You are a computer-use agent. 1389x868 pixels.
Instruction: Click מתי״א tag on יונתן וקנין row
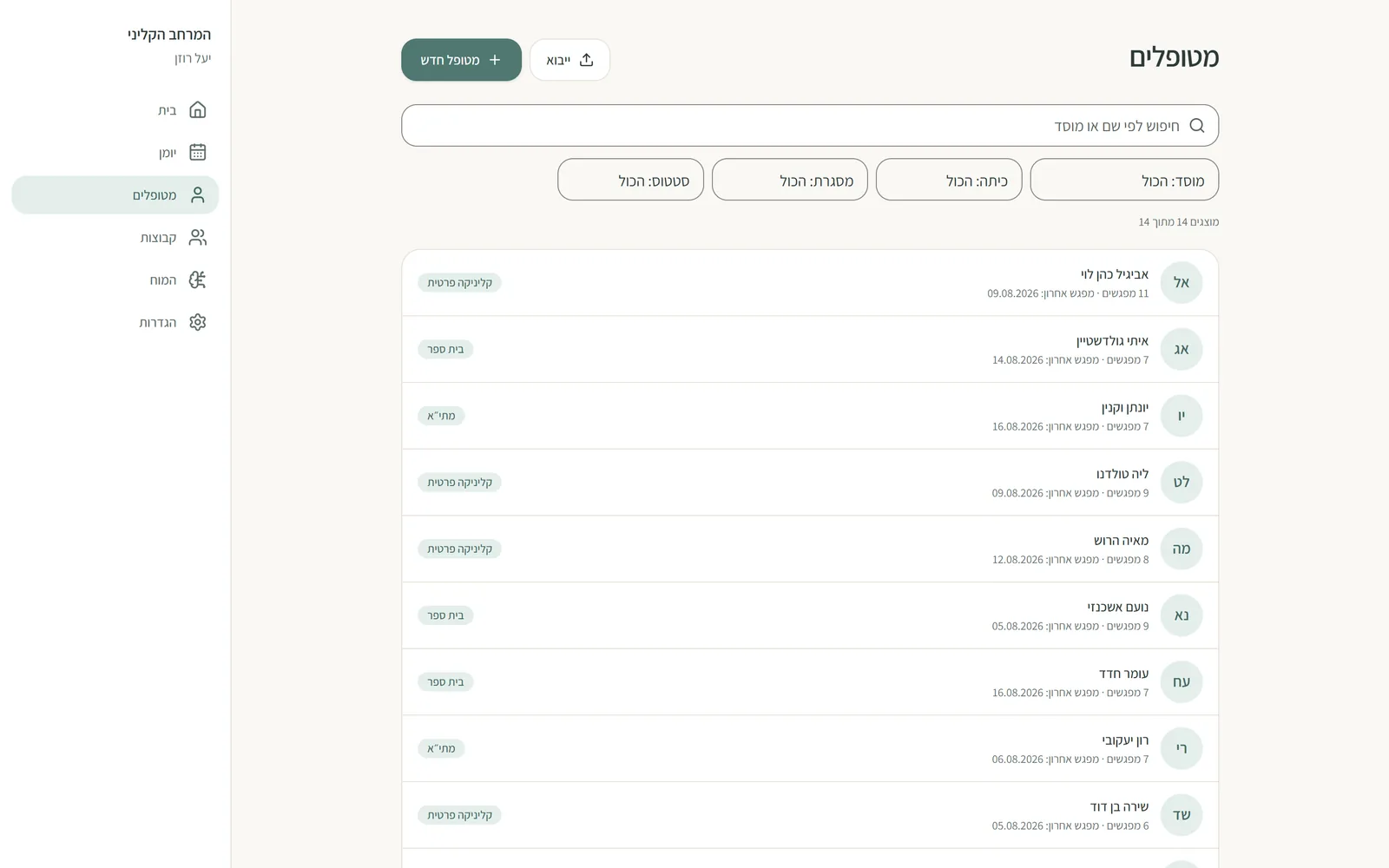(441, 416)
